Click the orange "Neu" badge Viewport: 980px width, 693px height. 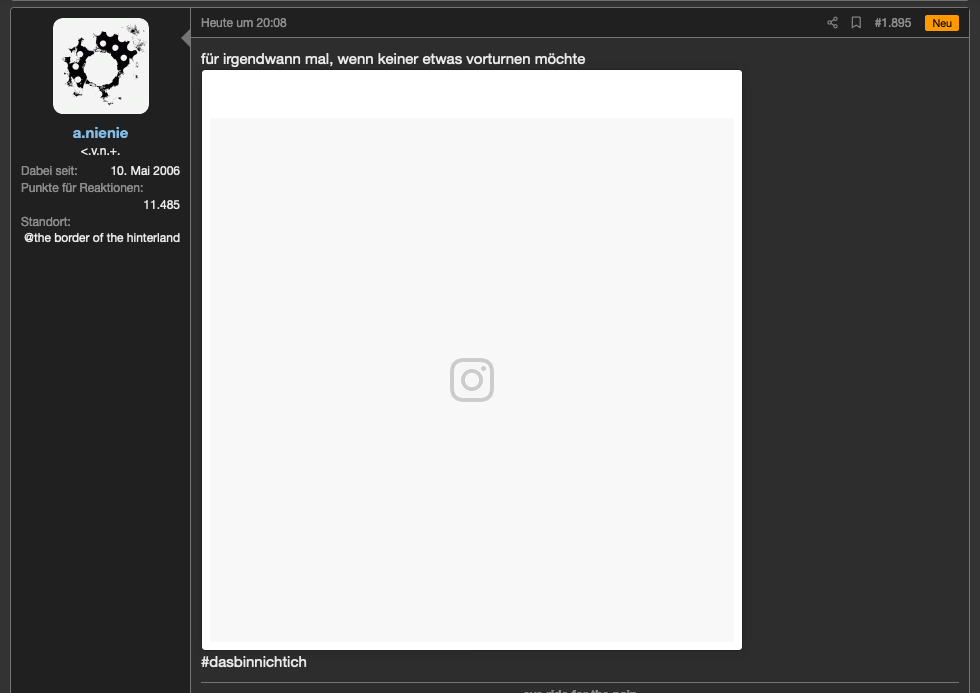tap(941, 23)
